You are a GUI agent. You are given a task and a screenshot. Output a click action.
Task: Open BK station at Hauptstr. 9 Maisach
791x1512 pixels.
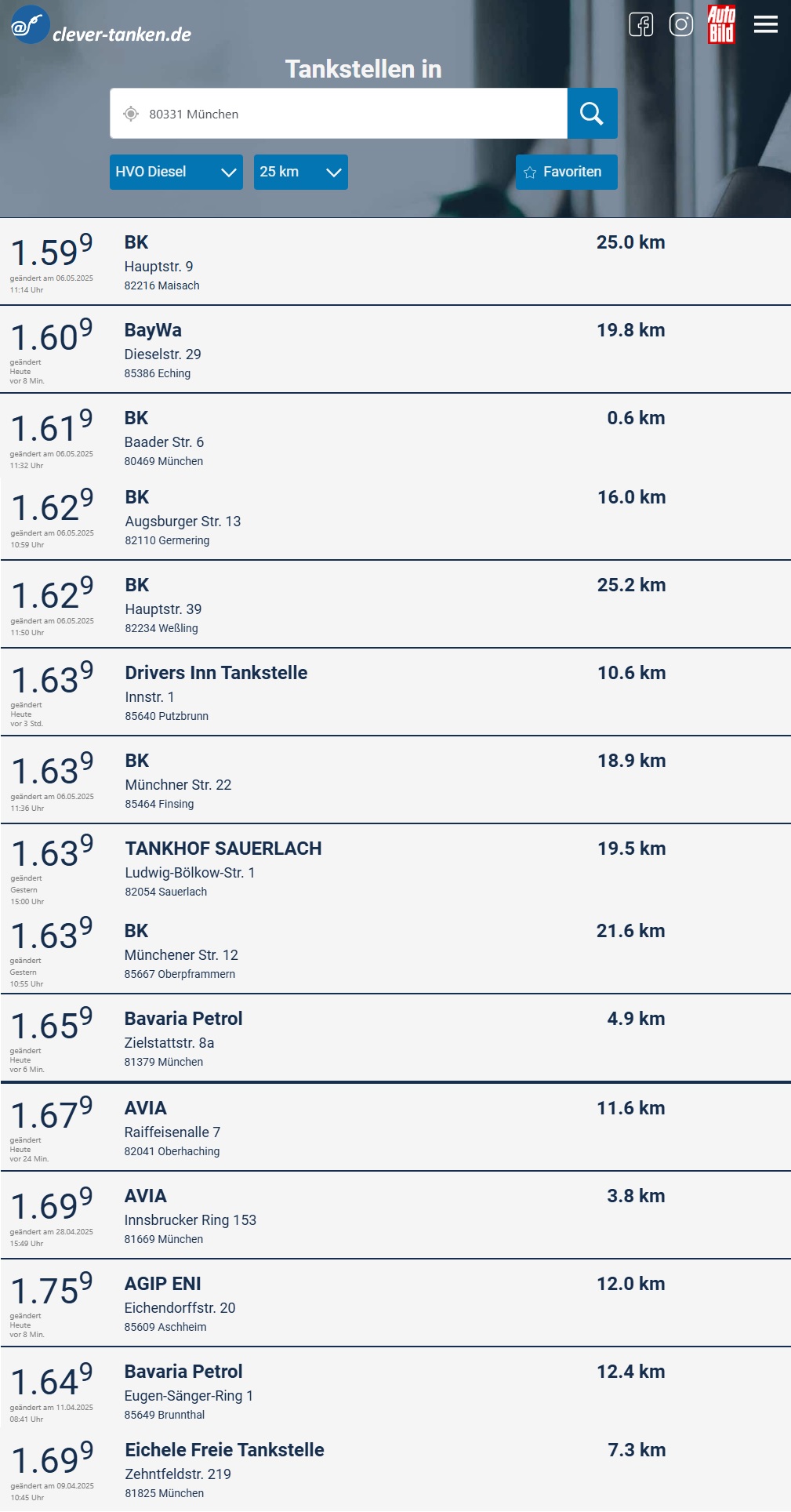[x=314, y=262]
